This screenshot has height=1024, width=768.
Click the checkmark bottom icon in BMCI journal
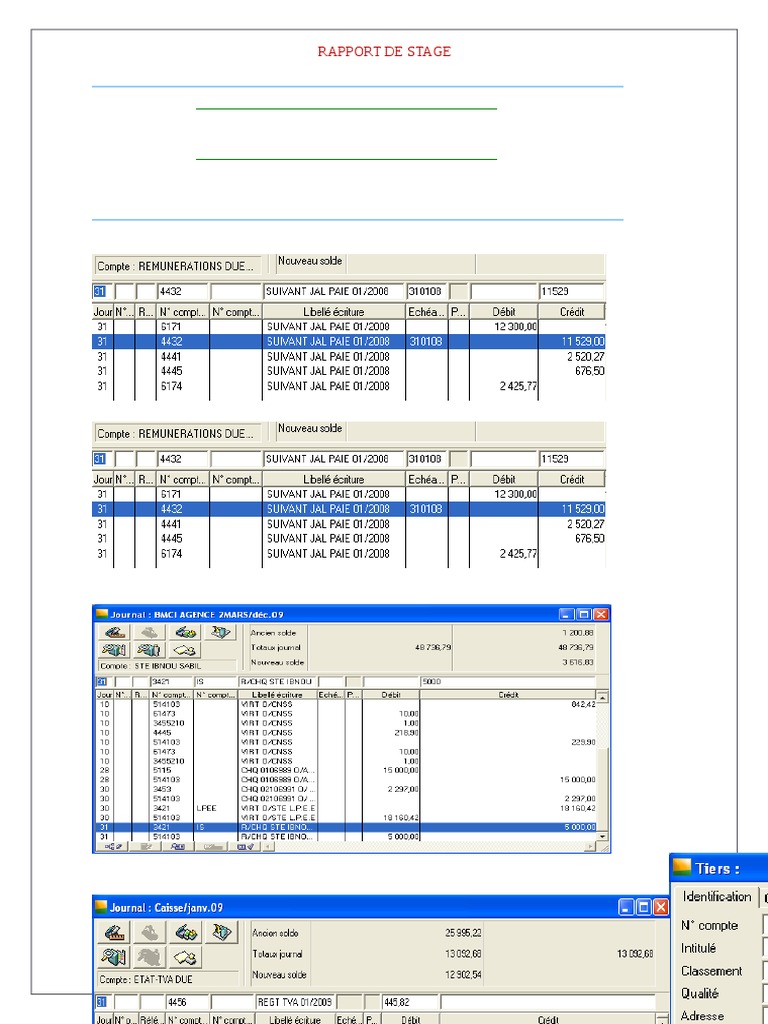coord(246,847)
